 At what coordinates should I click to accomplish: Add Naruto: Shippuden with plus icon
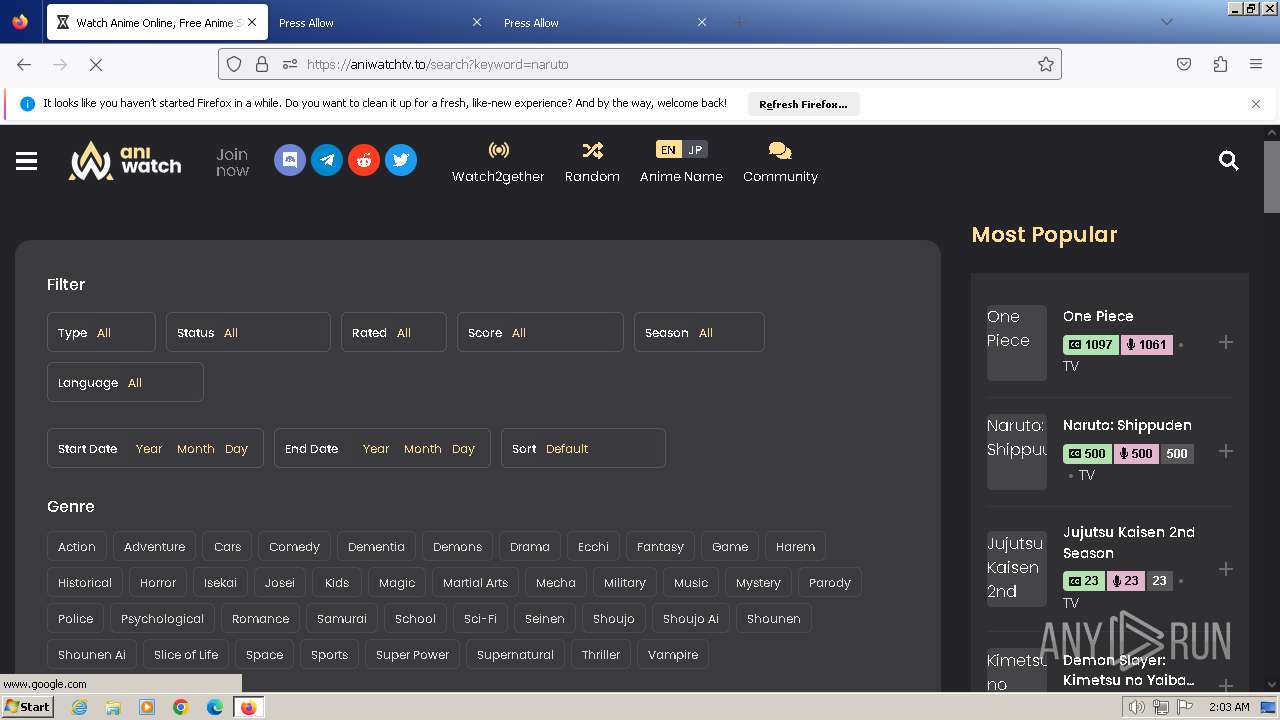pos(1226,451)
